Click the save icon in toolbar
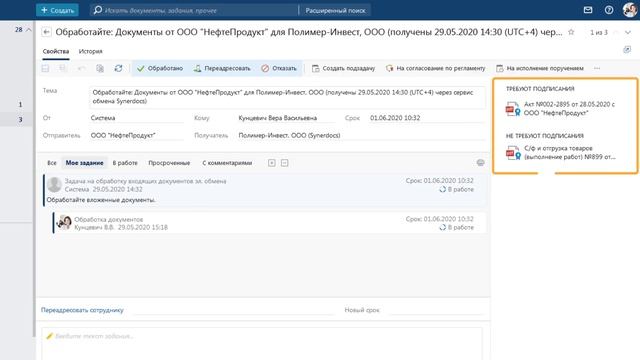Viewport: 640px width, 360px height. click(x=45, y=68)
